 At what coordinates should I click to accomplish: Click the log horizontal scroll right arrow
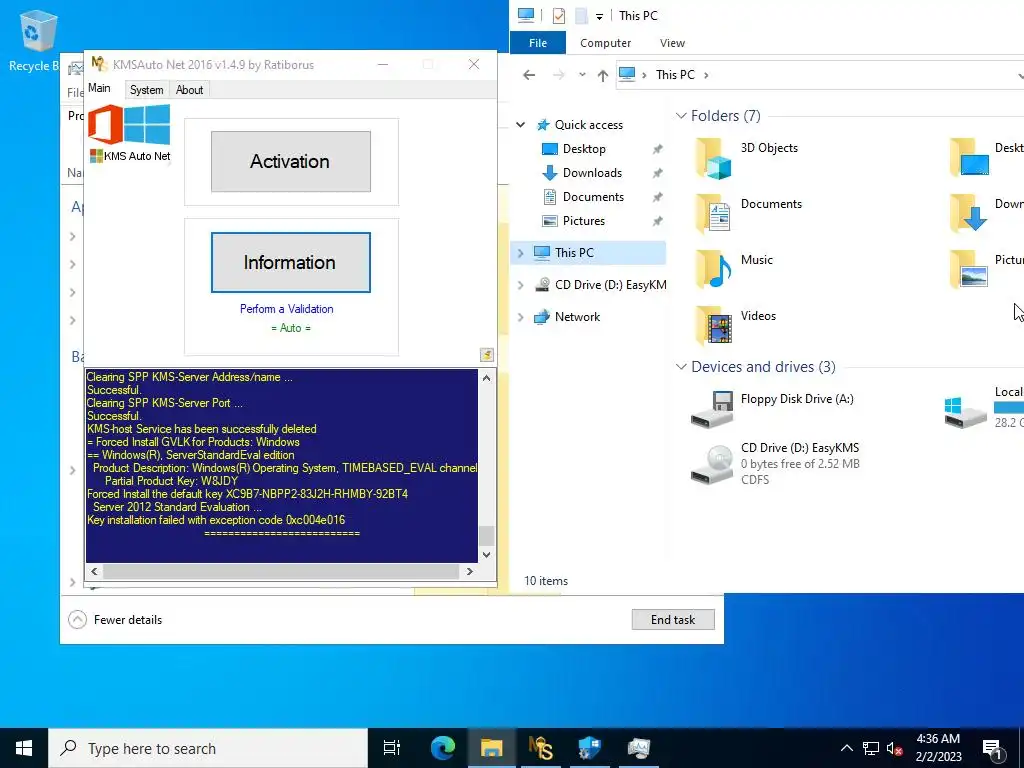[x=469, y=571]
